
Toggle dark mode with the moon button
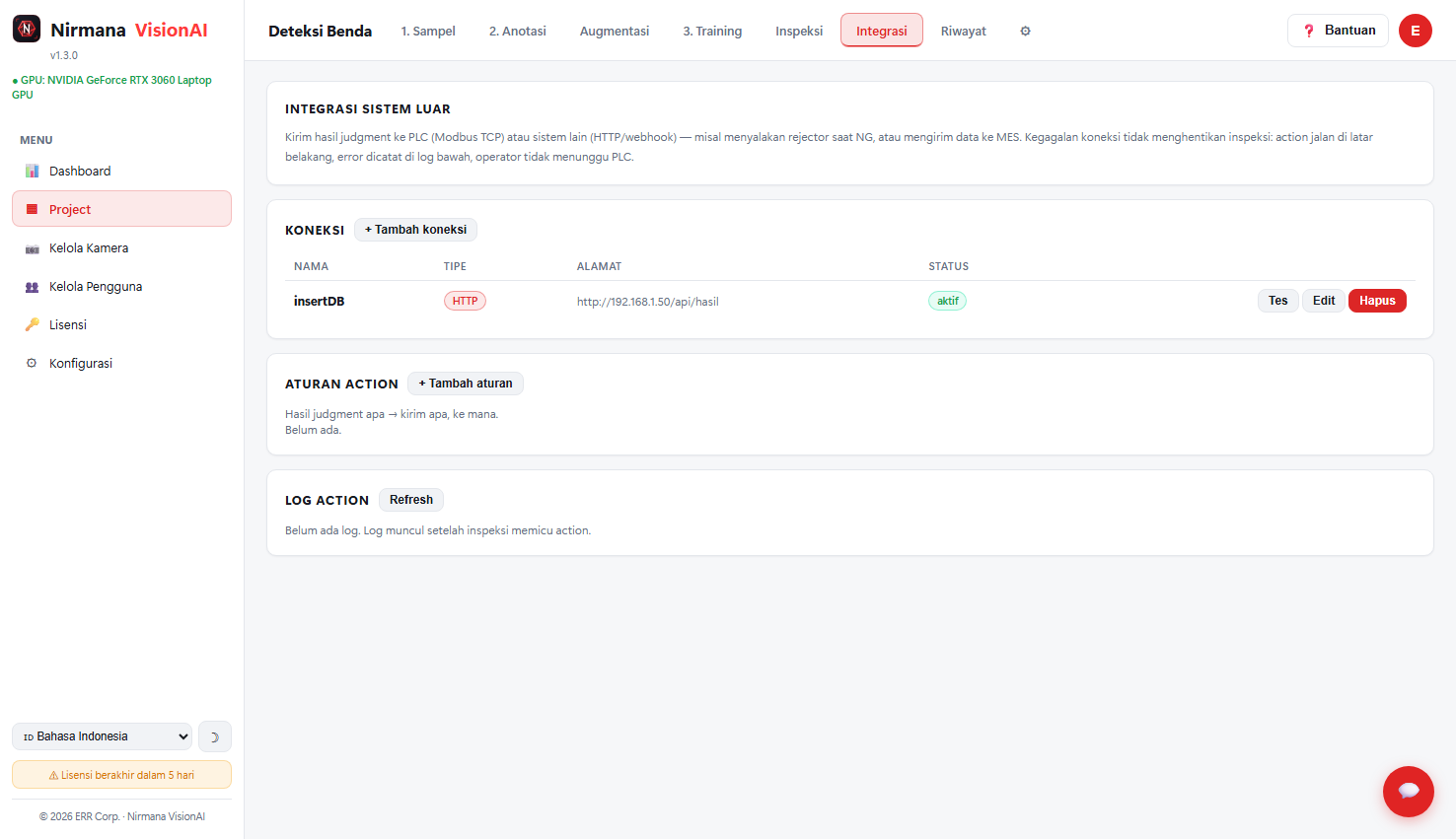tap(215, 736)
